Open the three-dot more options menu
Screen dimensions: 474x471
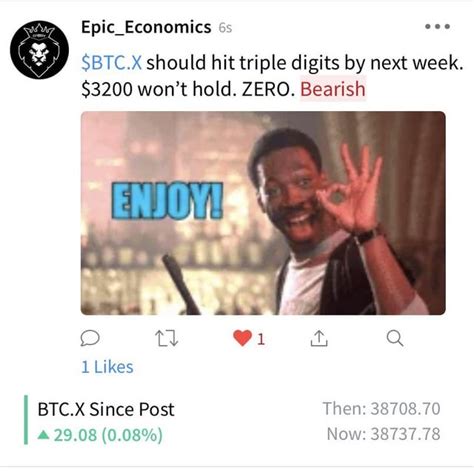(x=438, y=26)
